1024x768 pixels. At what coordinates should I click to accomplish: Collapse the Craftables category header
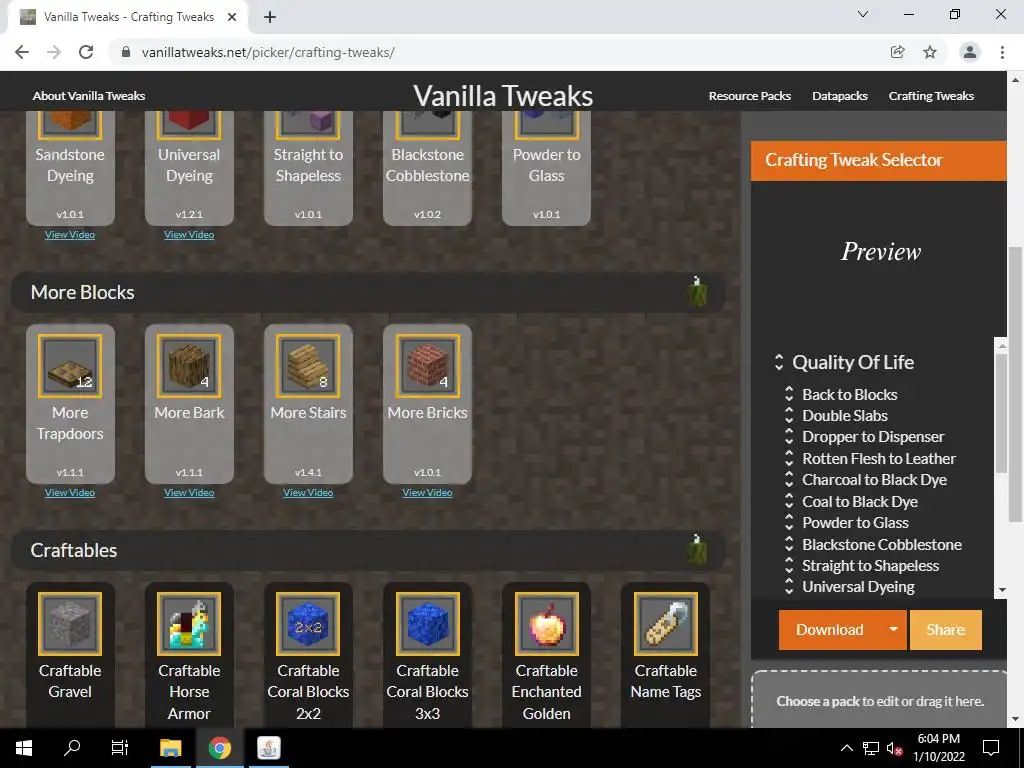368,550
